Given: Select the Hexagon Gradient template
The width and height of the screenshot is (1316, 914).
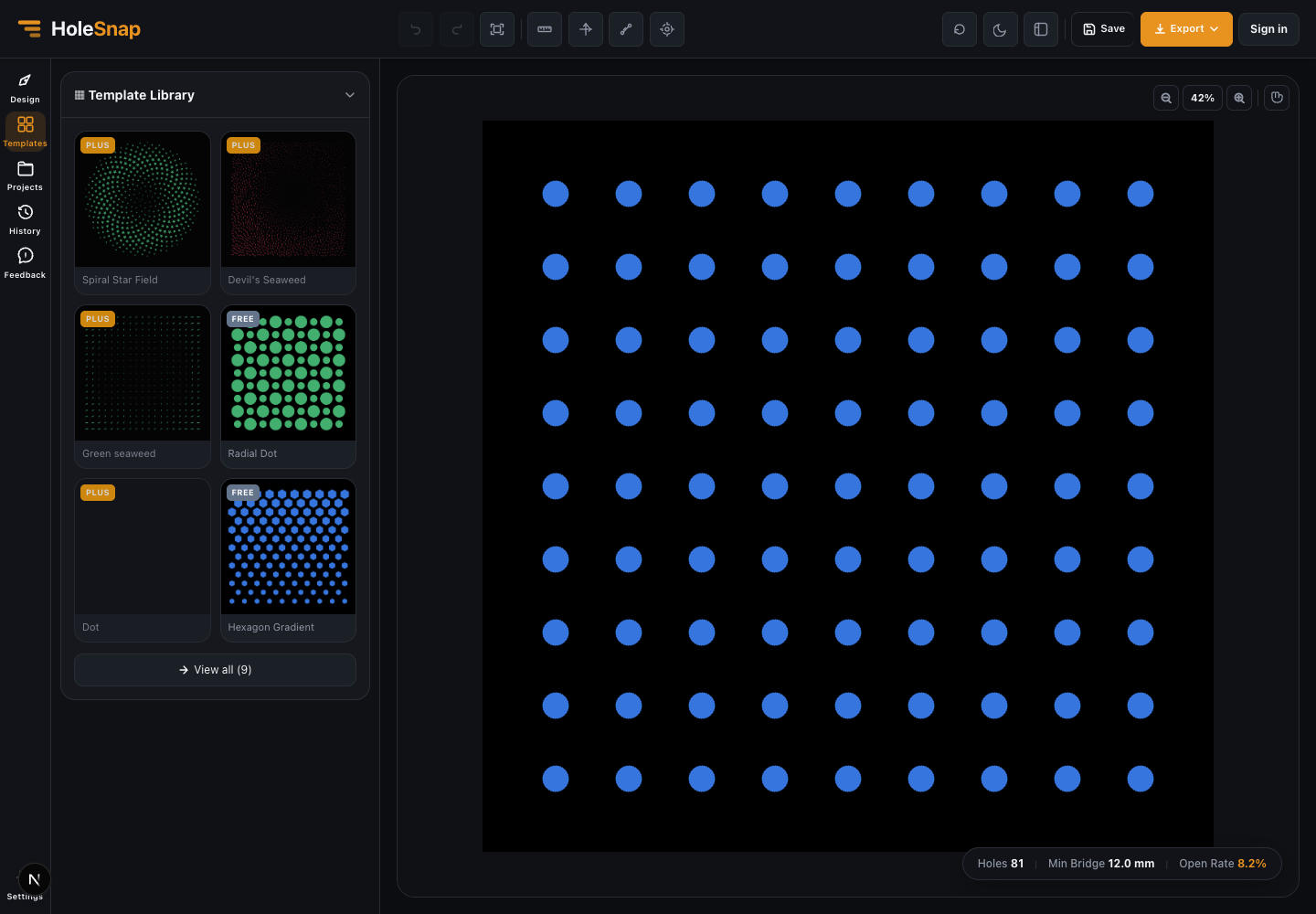Looking at the screenshot, I should tap(288, 559).
